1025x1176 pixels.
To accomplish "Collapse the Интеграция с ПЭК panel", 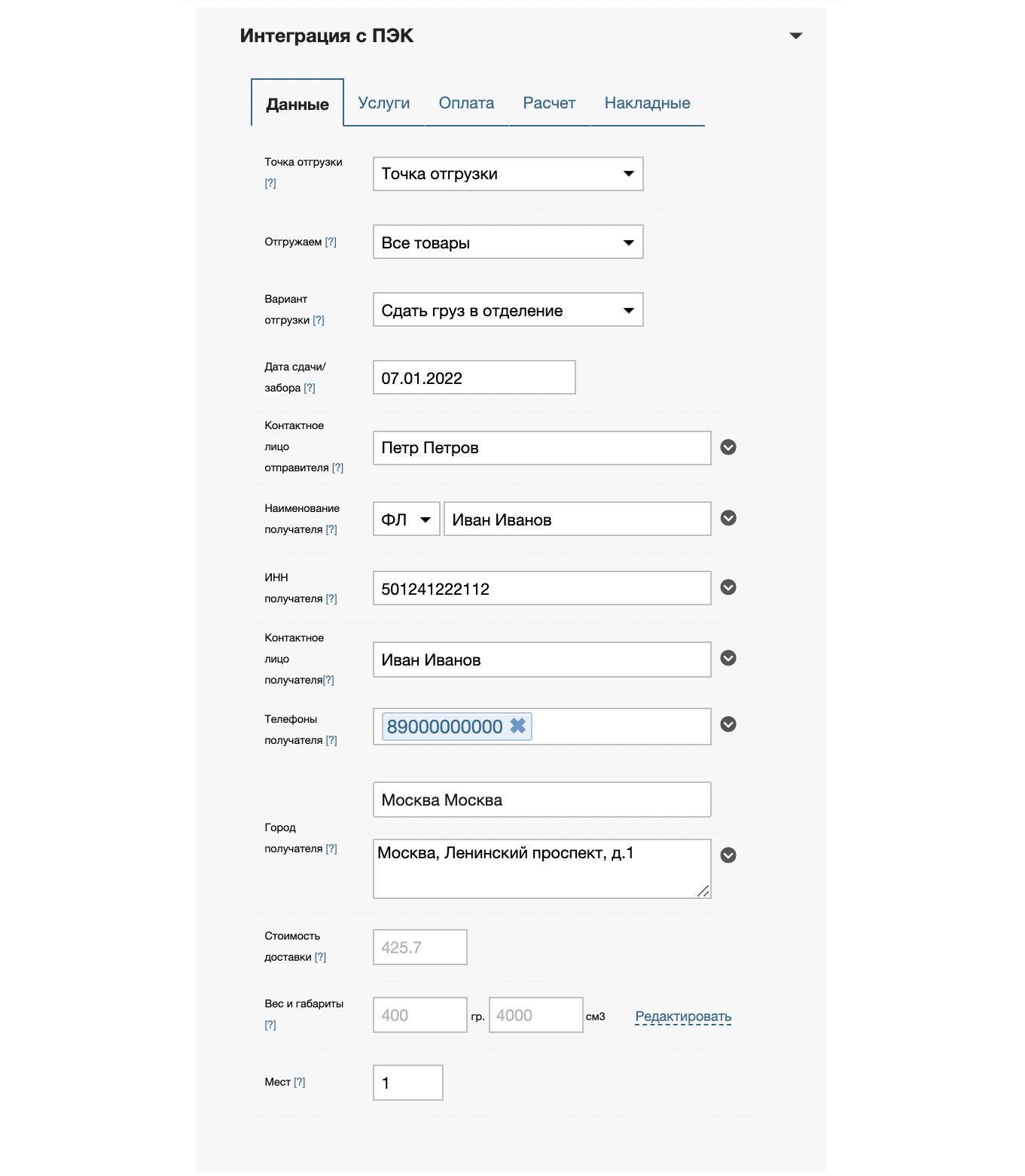I will (795, 35).
